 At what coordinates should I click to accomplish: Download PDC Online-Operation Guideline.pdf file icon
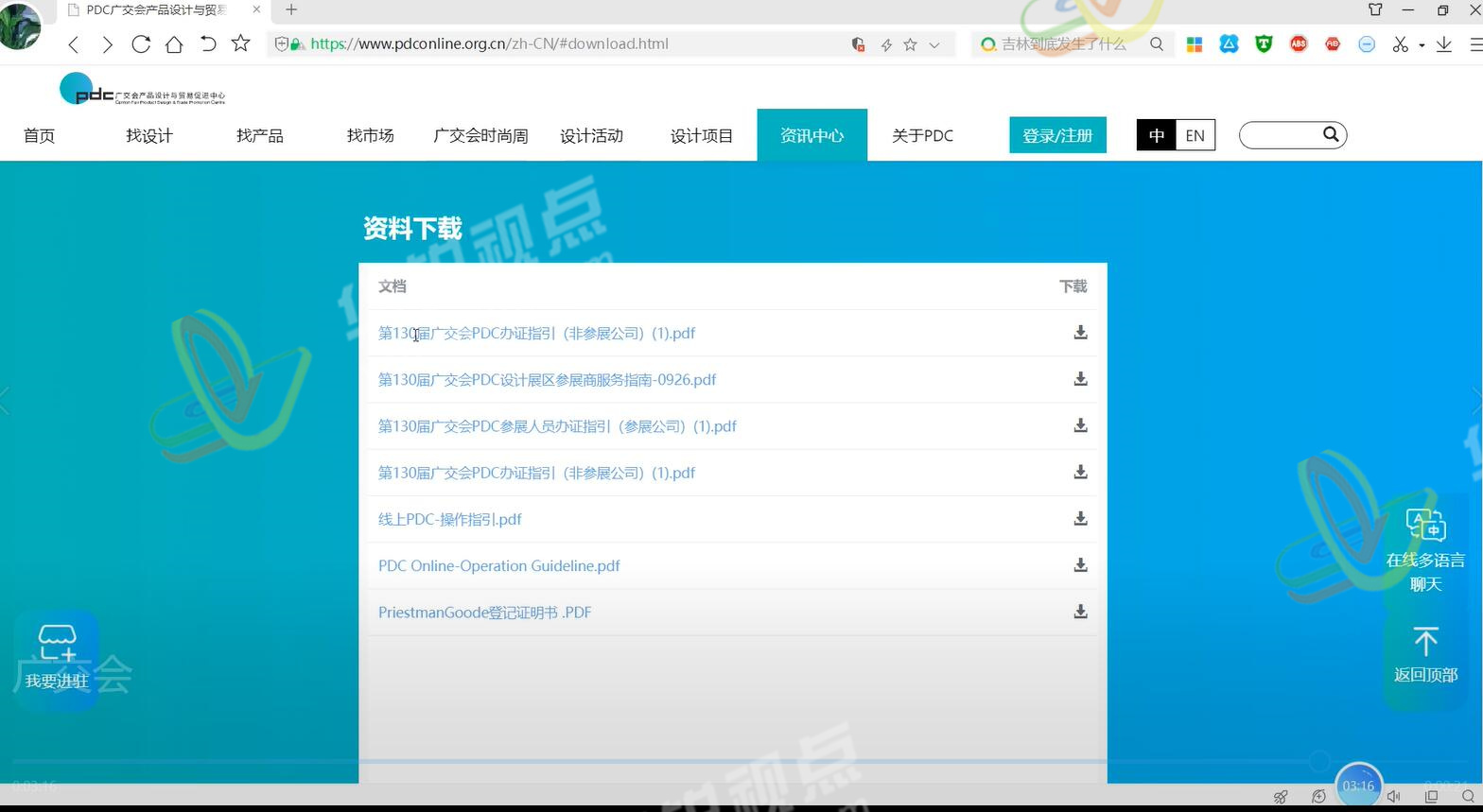tap(1080, 565)
